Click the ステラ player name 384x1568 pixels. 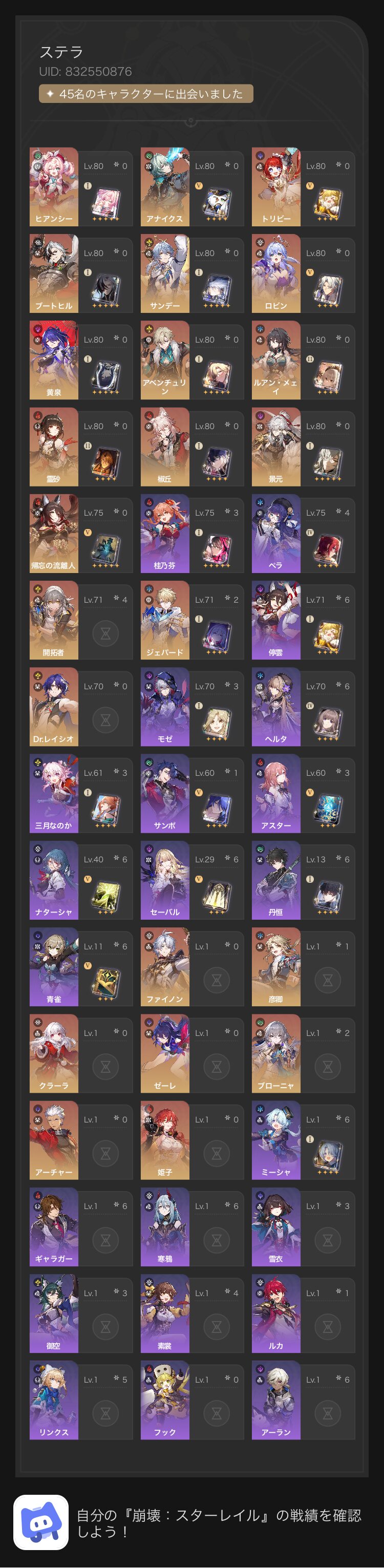coord(61,52)
